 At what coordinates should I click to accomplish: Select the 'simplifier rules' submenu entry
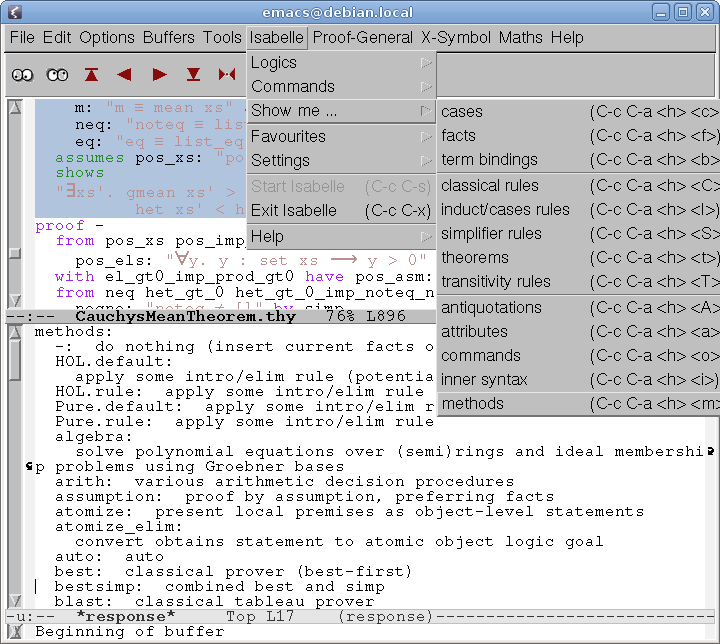point(491,233)
